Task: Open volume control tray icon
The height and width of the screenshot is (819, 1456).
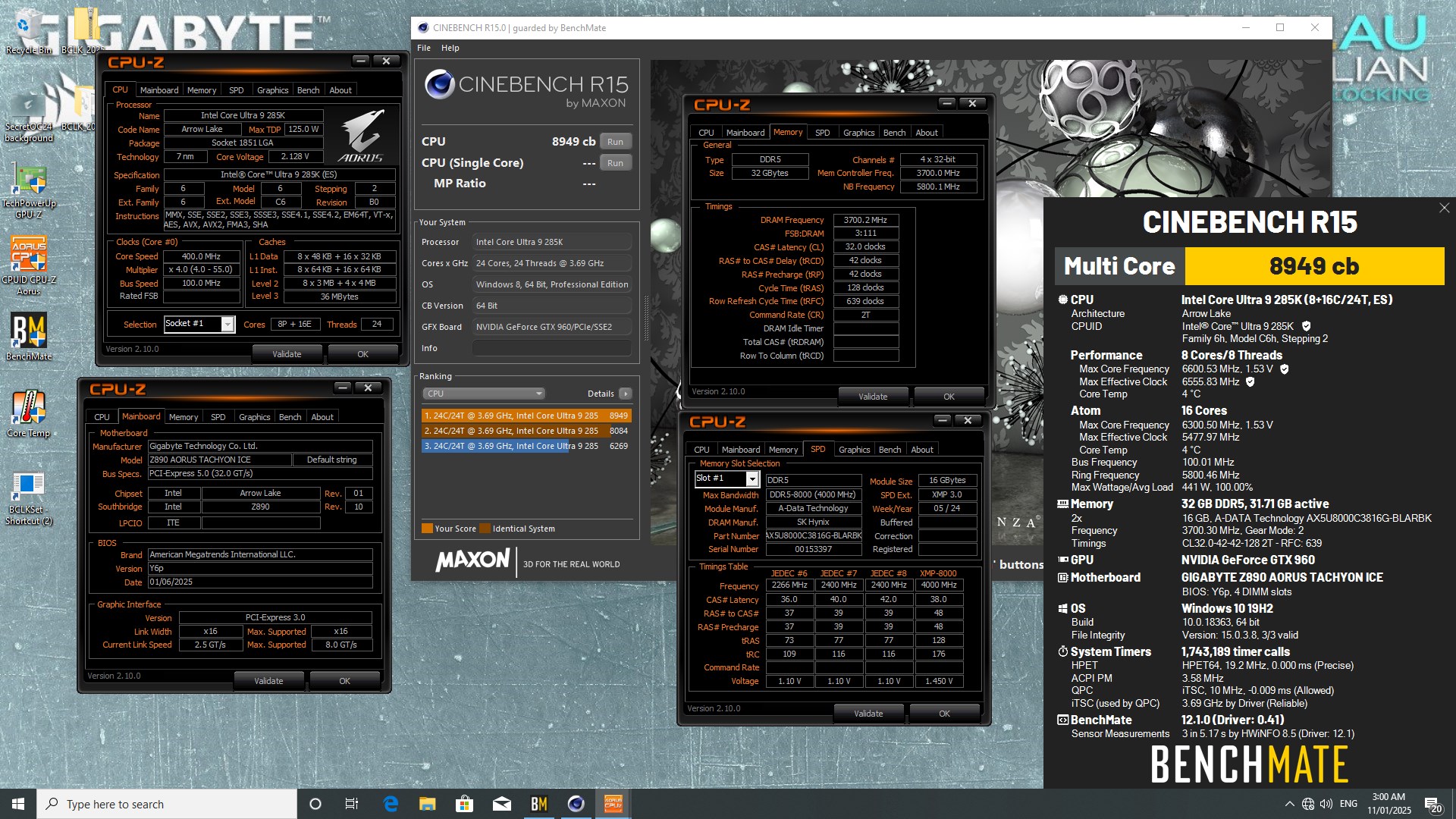Action: (x=1326, y=804)
